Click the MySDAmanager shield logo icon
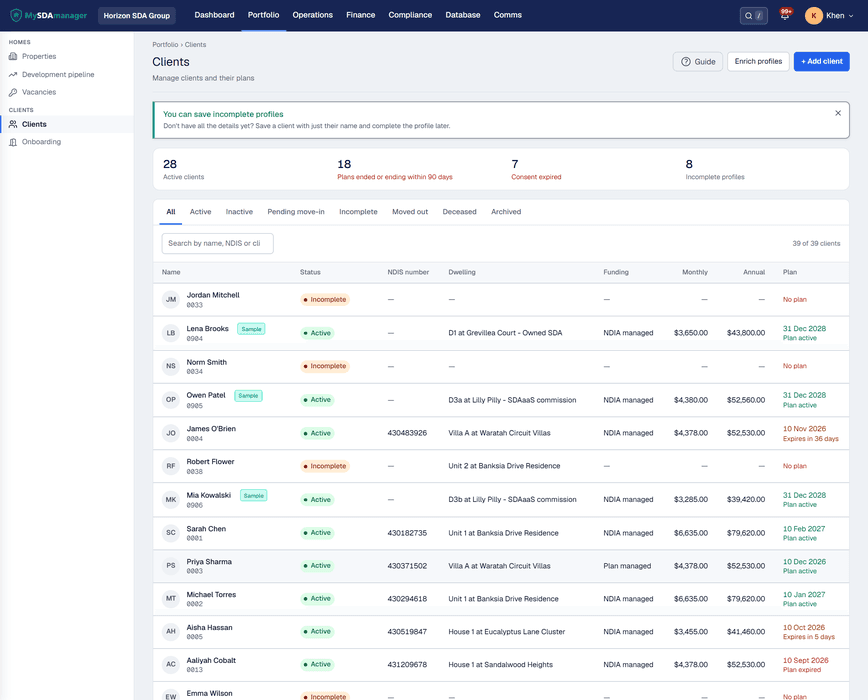This screenshot has height=700, width=868. 16,15
